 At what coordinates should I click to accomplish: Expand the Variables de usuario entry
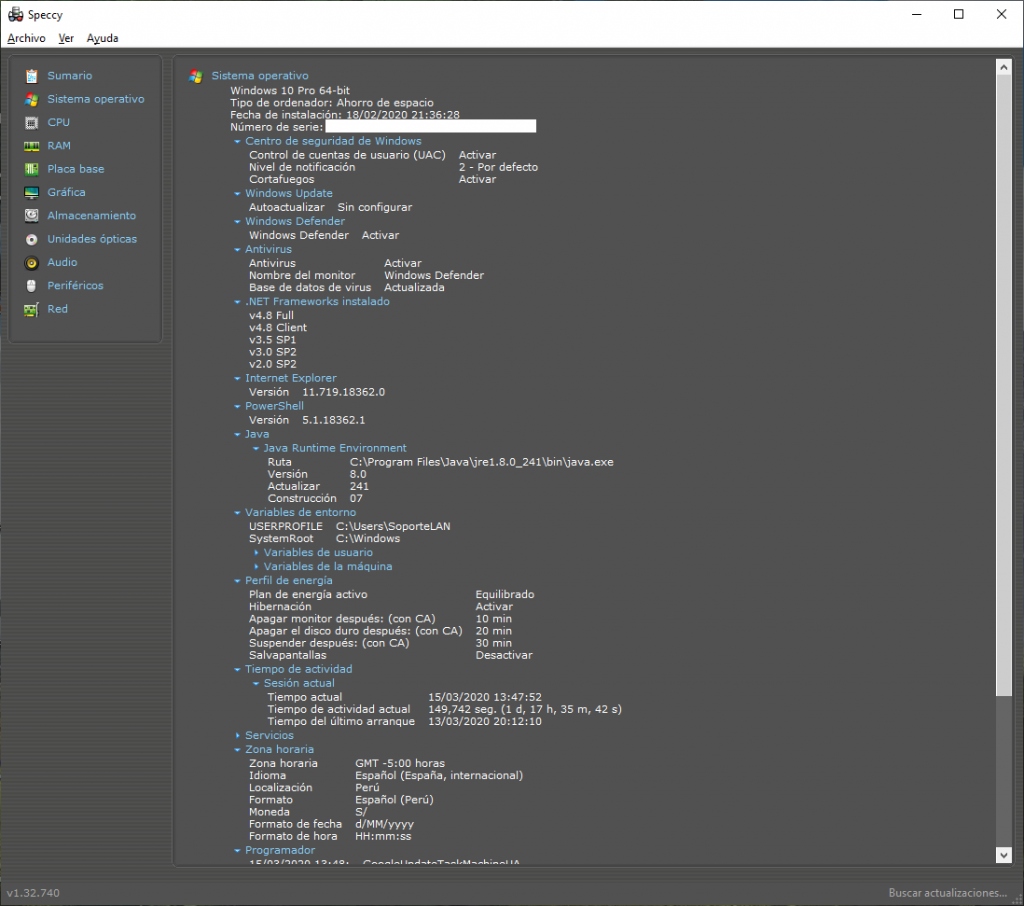[259, 552]
